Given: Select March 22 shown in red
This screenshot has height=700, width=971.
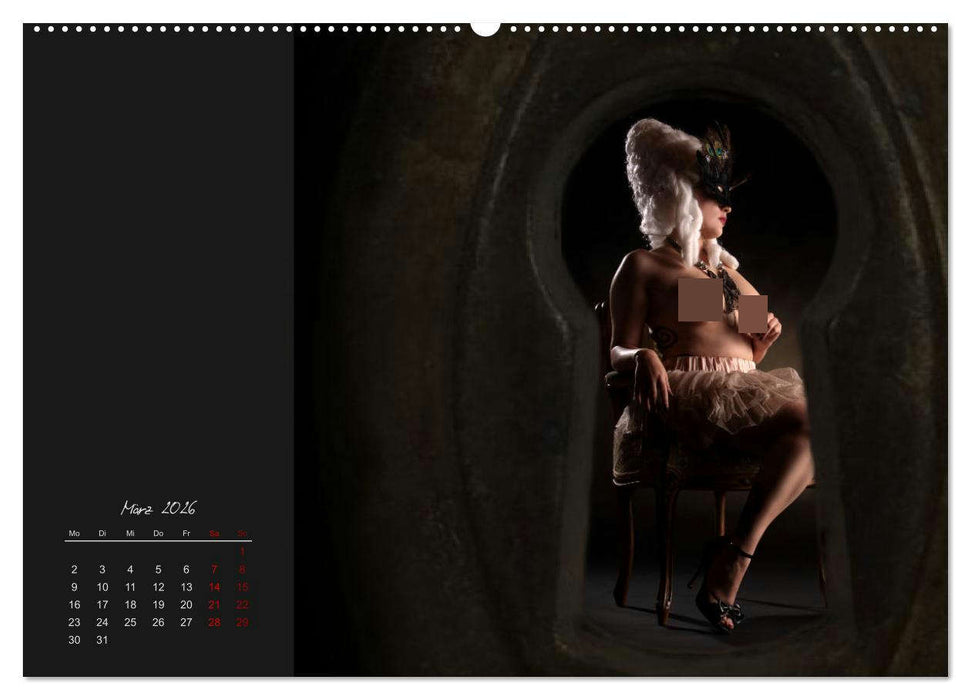Looking at the screenshot, I should click(242, 604).
